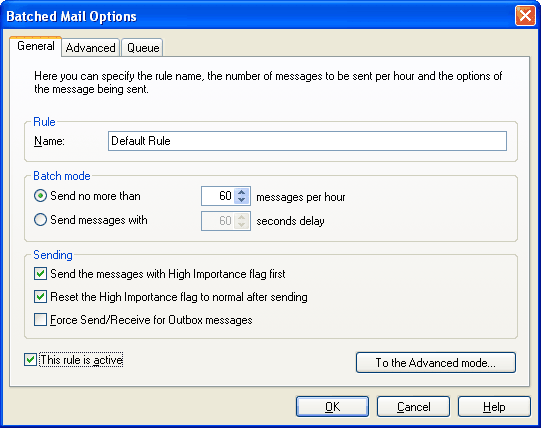Switch to the Advanced tab
Viewport: 541px width, 428px height.
point(90,48)
